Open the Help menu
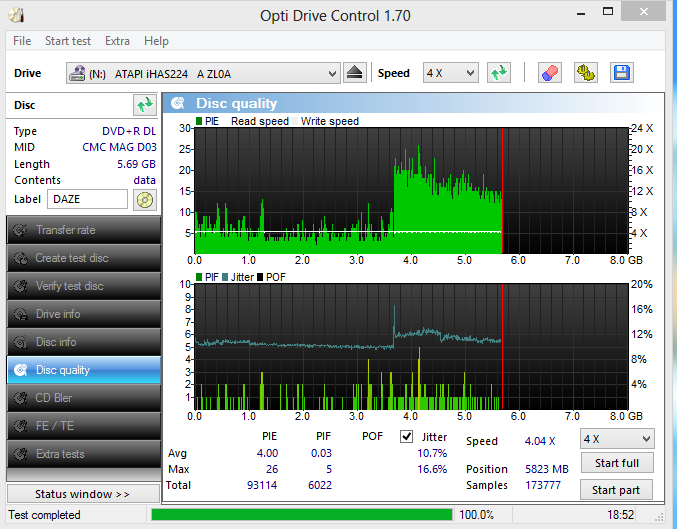The width and height of the screenshot is (677, 529). point(156,41)
